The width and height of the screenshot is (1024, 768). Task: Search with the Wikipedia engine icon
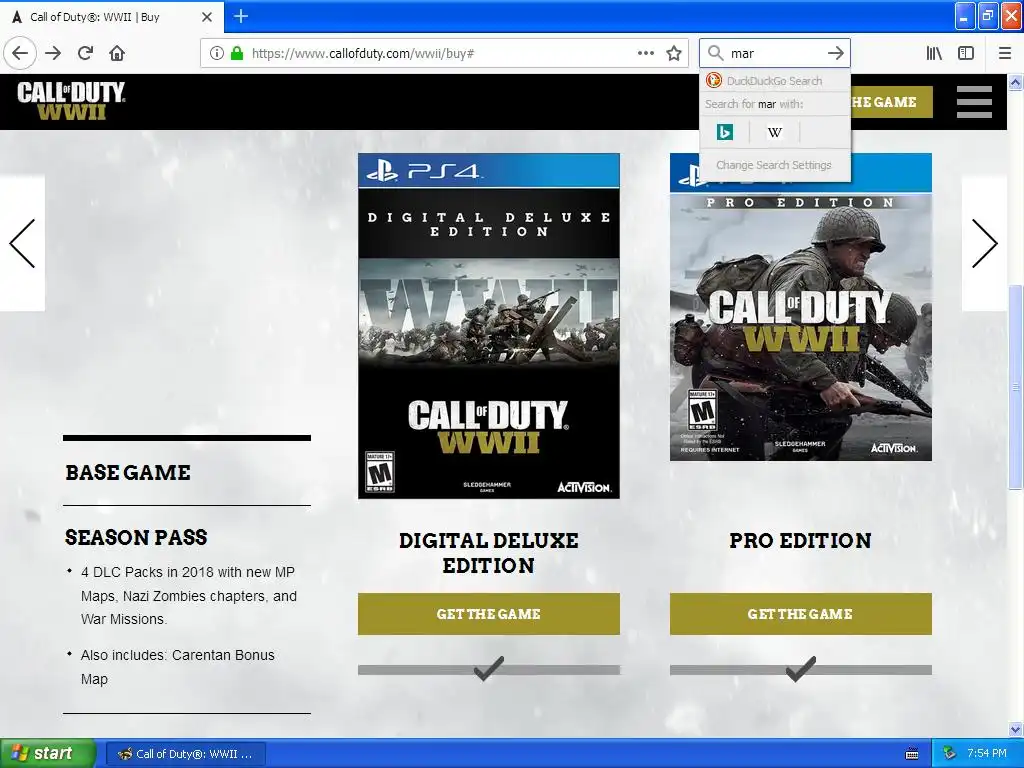775,132
